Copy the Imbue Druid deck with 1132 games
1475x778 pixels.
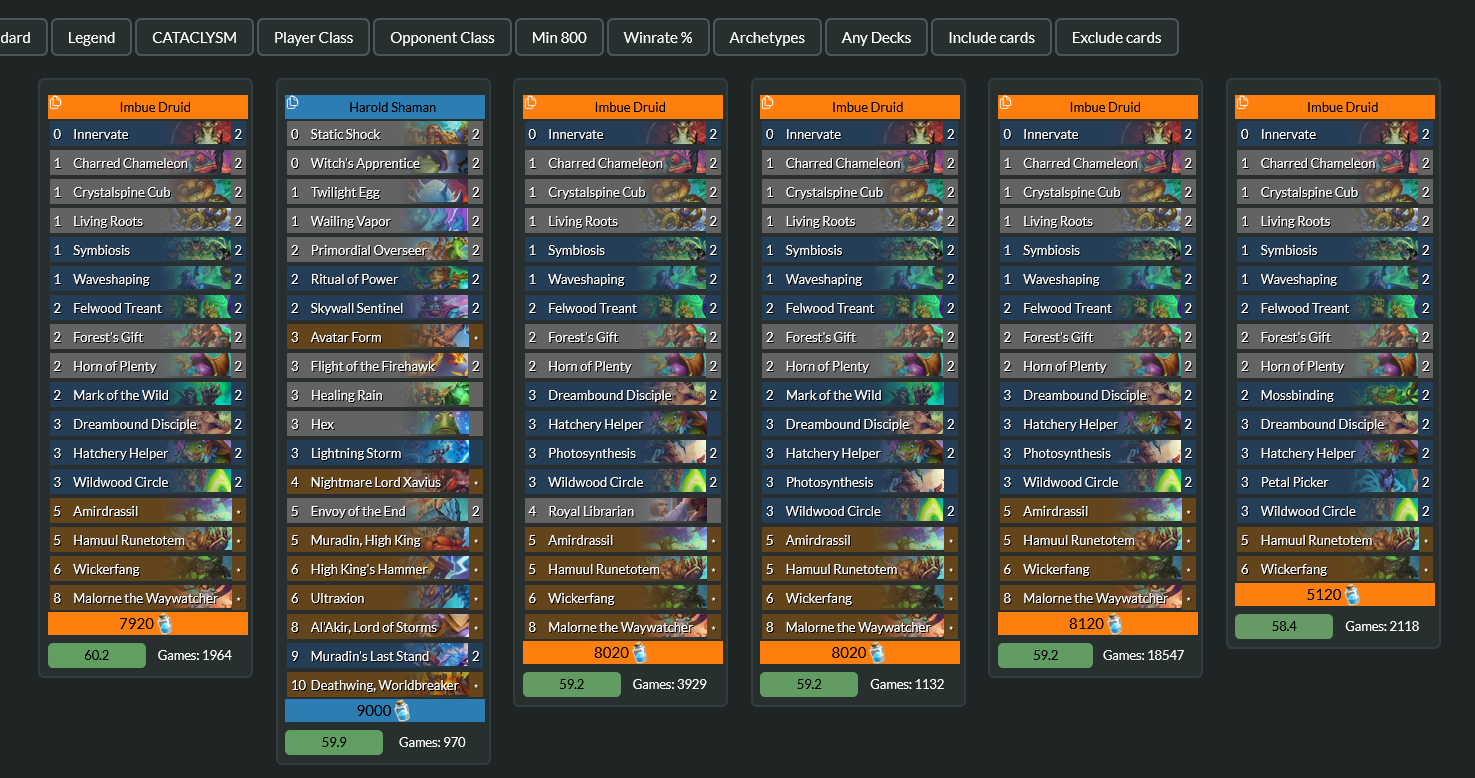tap(768, 103)
